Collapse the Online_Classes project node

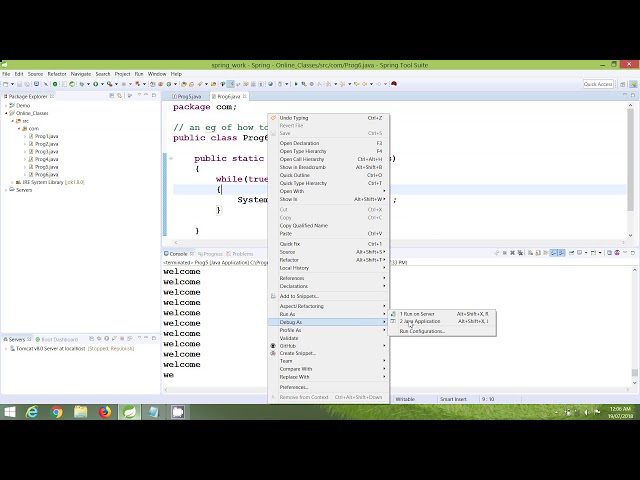(x=6, y=113)
